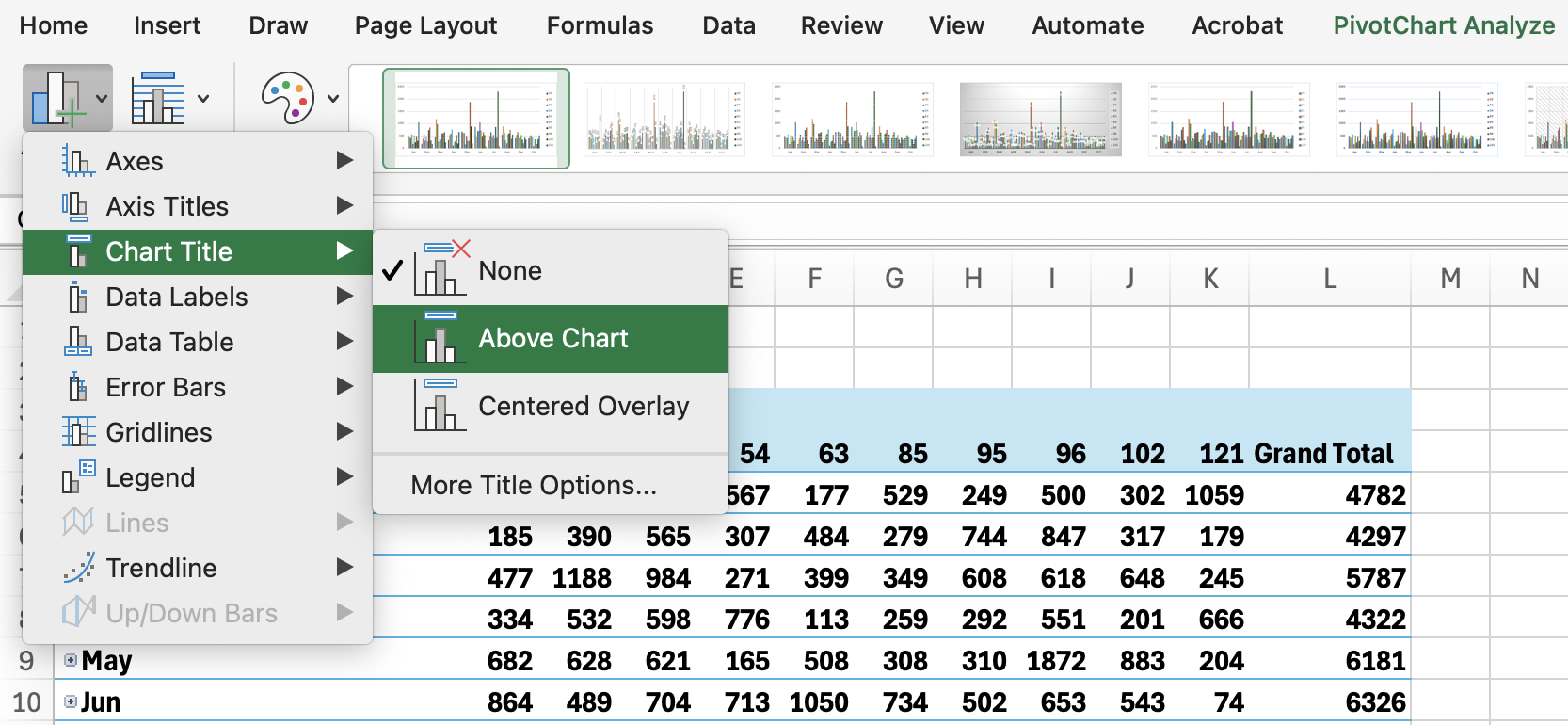Expand the Gridlines submenu arrow
This screenshot has height=725, width=1568.
[344, 432]
